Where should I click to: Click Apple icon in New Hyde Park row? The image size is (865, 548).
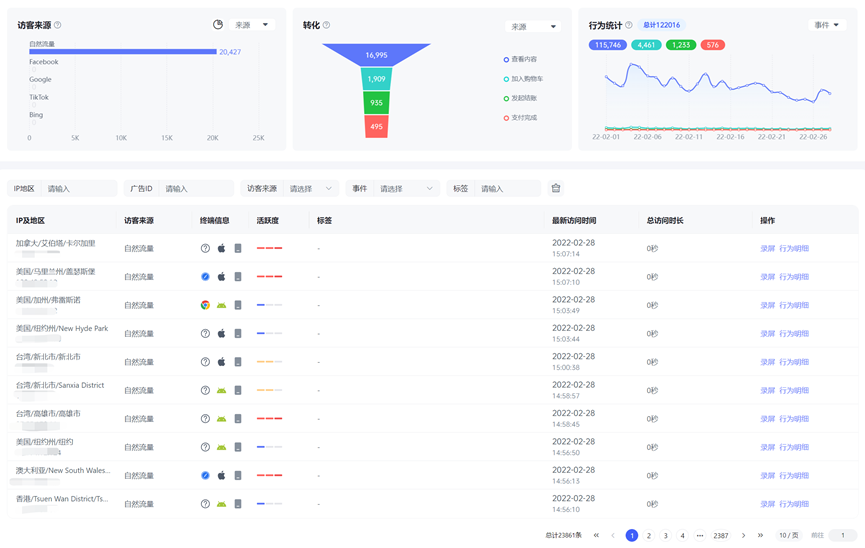point(221,333)
